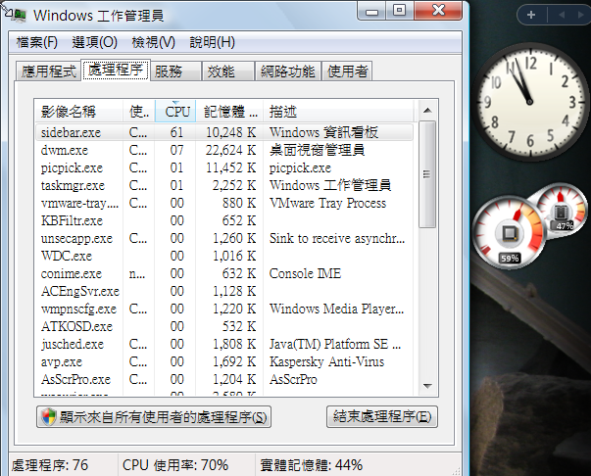Image resolution: width=591 pixels, height=476 pixels.
Task: Select the 處理程序 tab
Action: pyautogui.click(x=115, y=70)
